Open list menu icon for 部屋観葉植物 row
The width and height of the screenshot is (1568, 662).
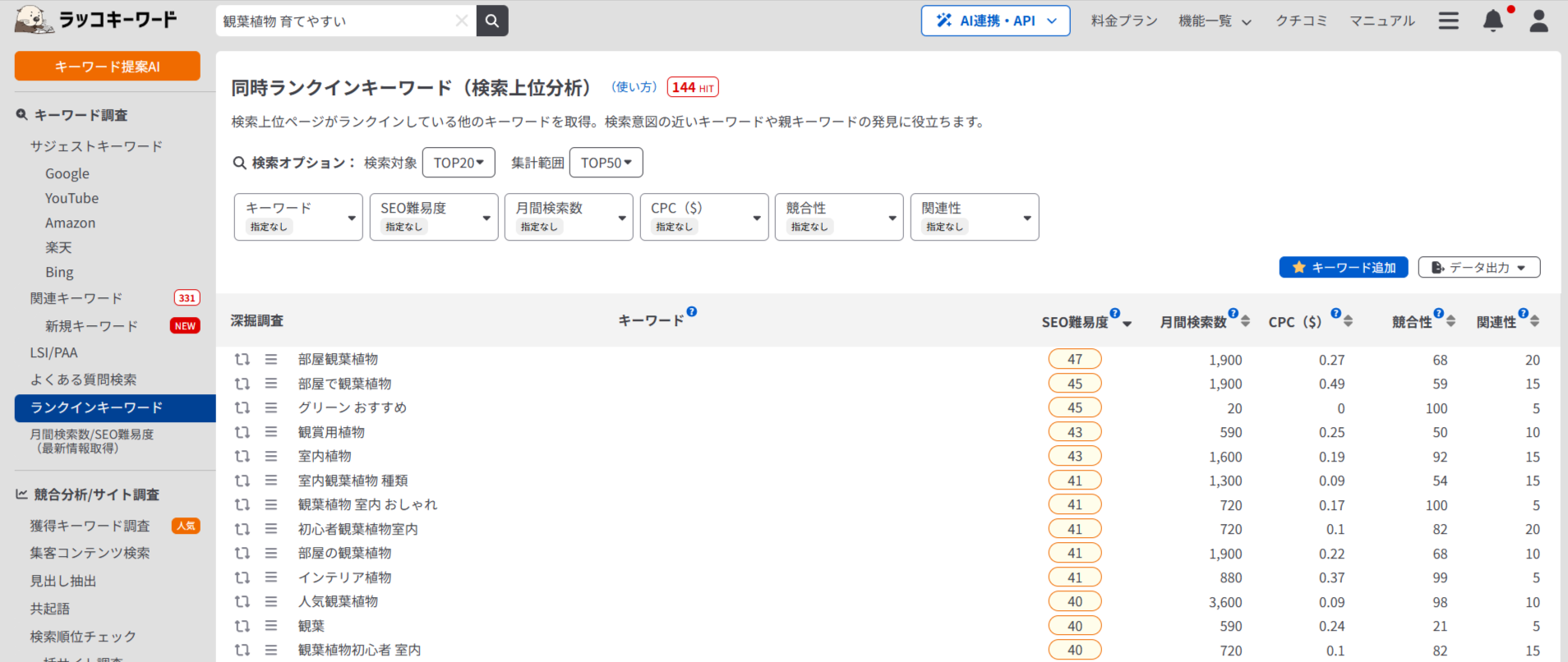pos(271,359)
